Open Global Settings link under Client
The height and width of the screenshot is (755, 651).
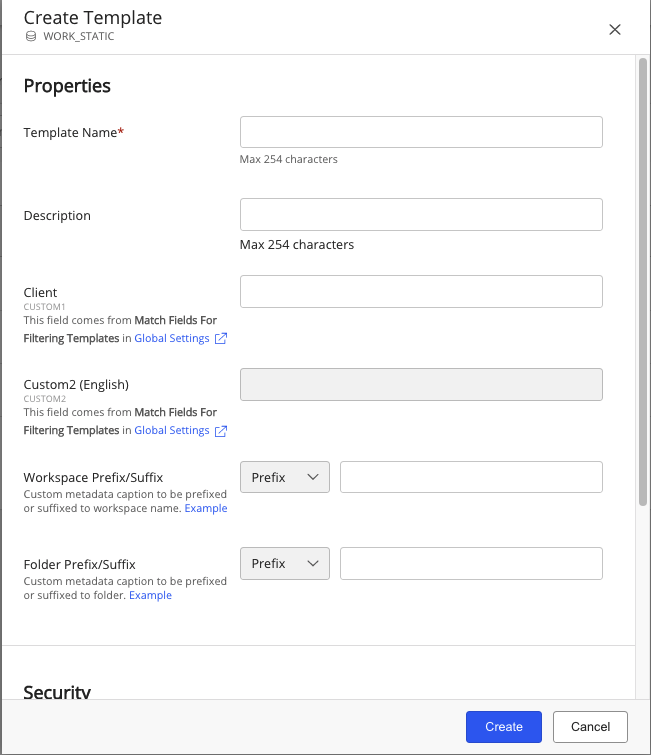pyautogui.click(x=172, y=339)
